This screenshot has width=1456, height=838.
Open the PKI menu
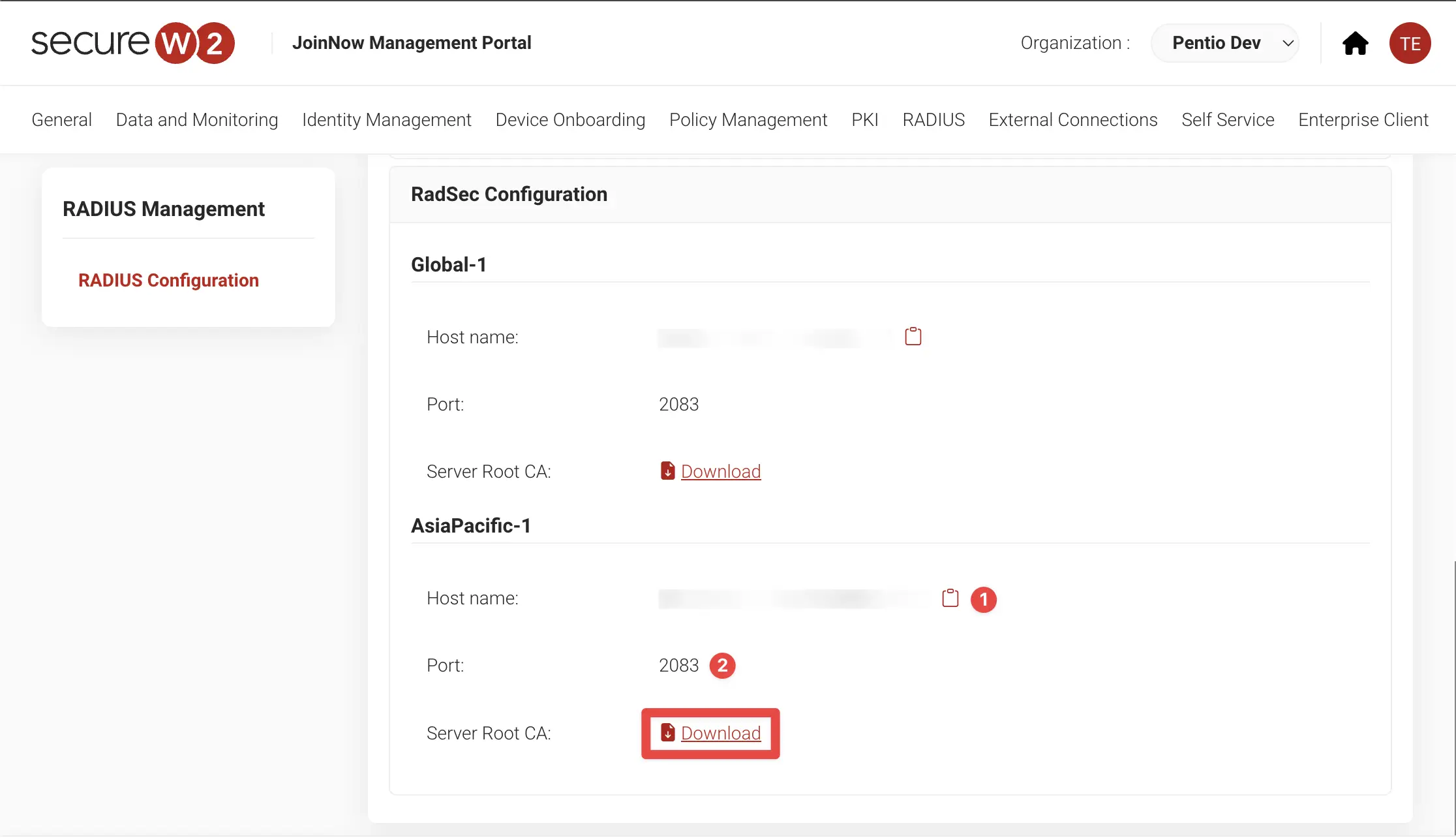click(x=864, y=120)
